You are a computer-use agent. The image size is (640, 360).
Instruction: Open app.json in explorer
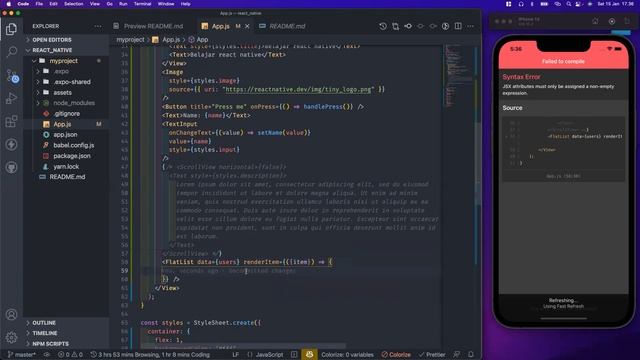tap(66, 135)
